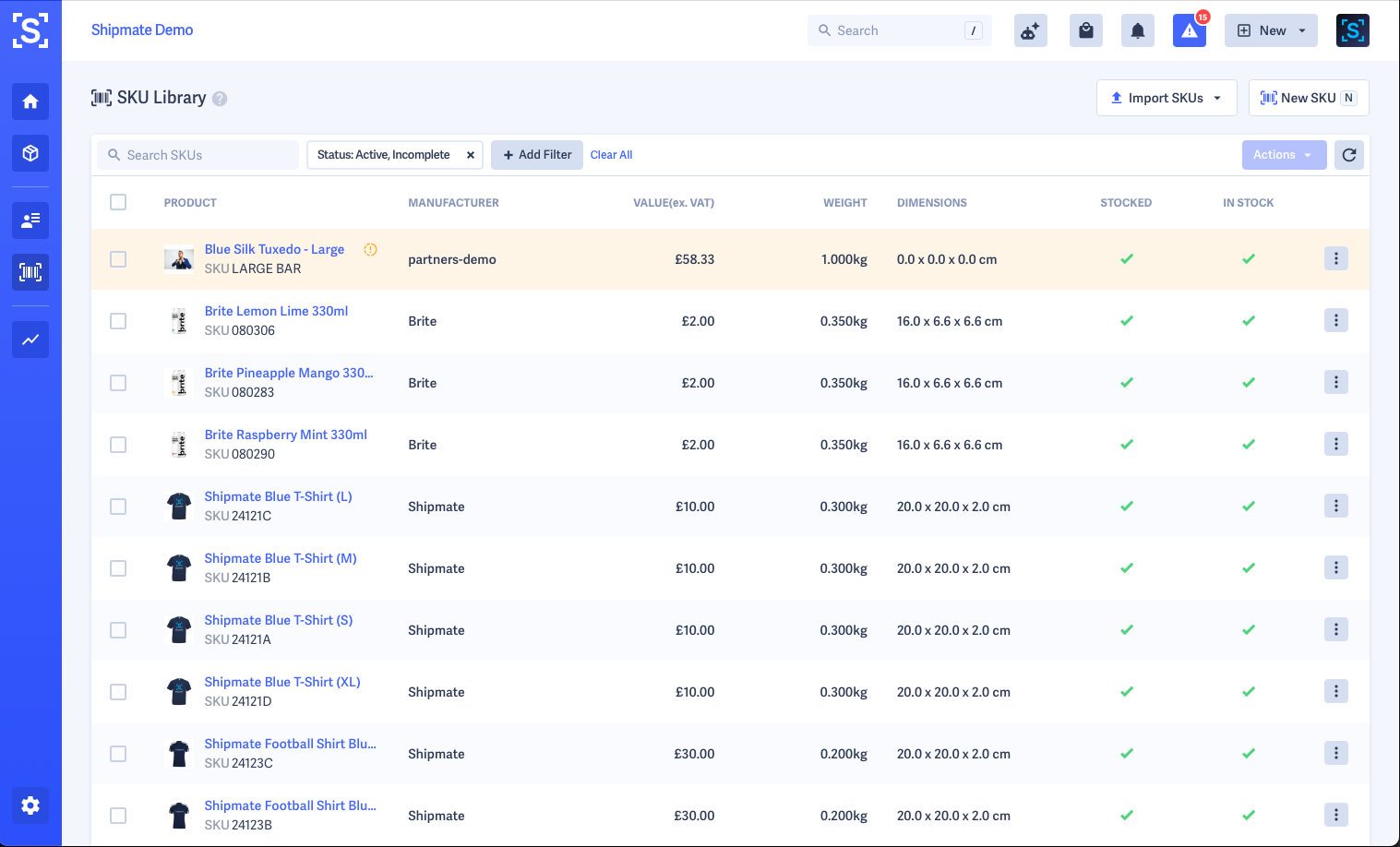Open row menu for Brite Lemon Lime 330ml
The image size is (1400, 847).
[x=1336, y=320]
